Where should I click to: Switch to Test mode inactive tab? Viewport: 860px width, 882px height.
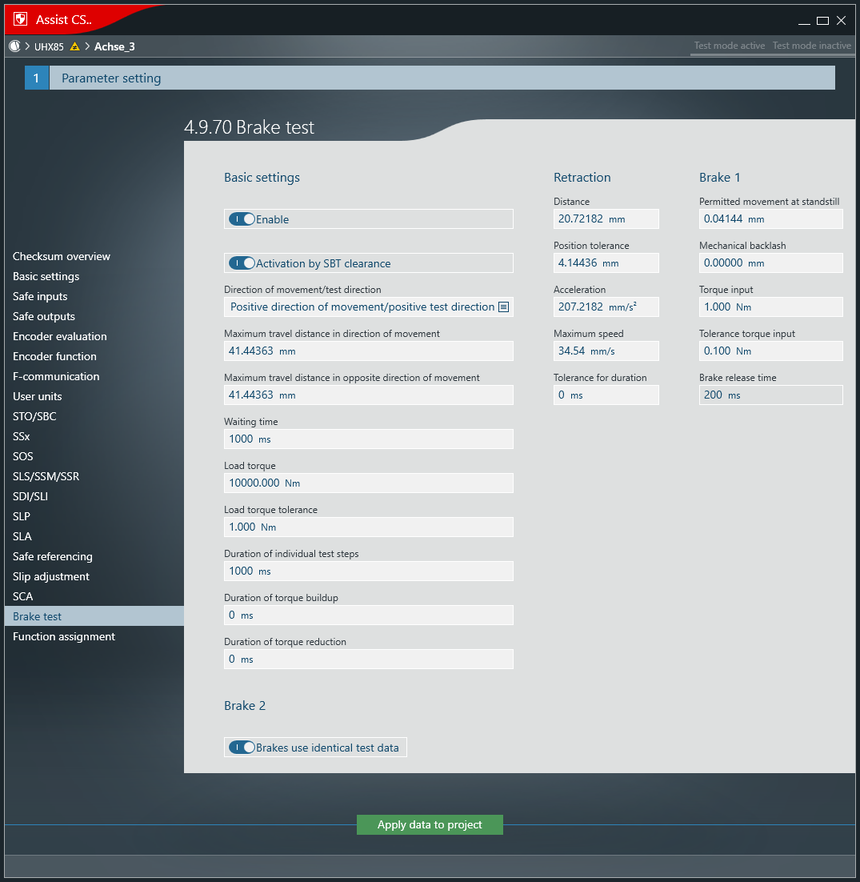(x=812, y=46)
